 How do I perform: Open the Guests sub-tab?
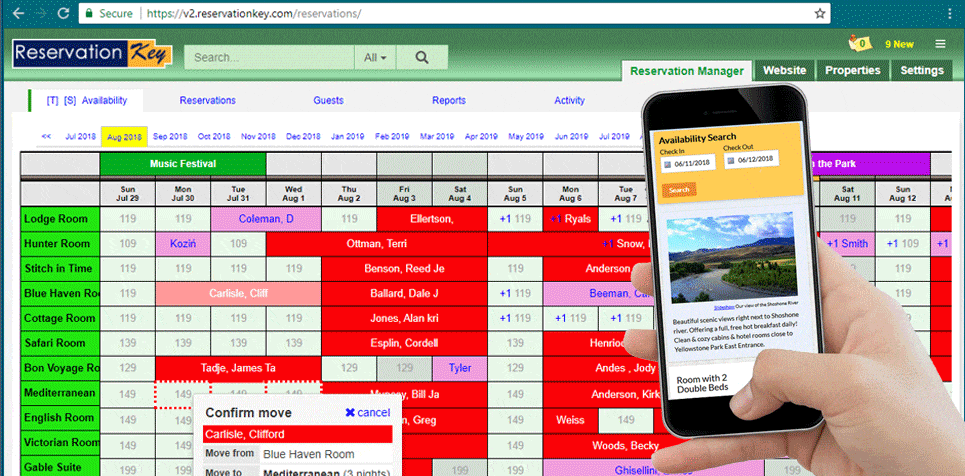(329, 100)
